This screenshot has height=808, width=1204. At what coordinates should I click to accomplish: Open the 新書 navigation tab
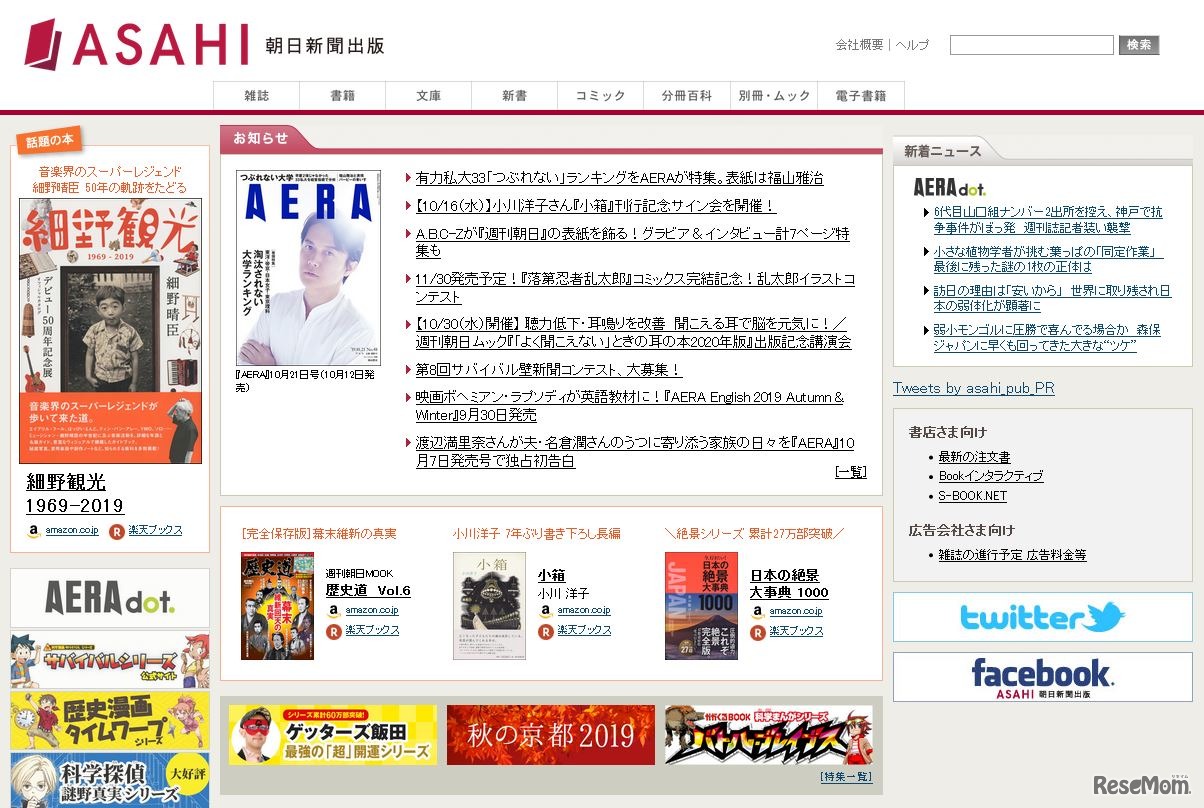[x=514, y=96]
